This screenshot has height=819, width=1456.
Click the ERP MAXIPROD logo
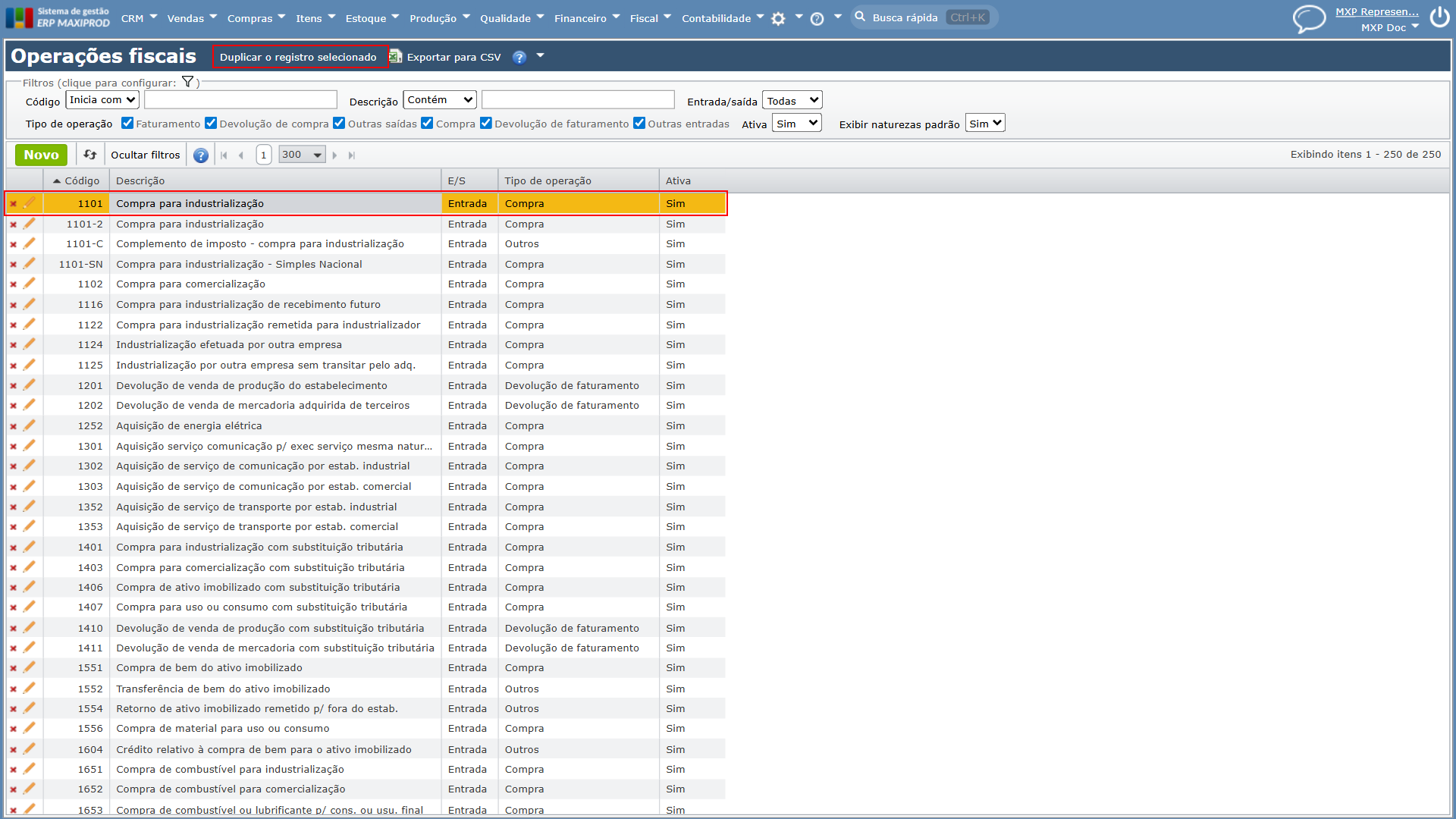pyautogui.click(x=58, y=17)
